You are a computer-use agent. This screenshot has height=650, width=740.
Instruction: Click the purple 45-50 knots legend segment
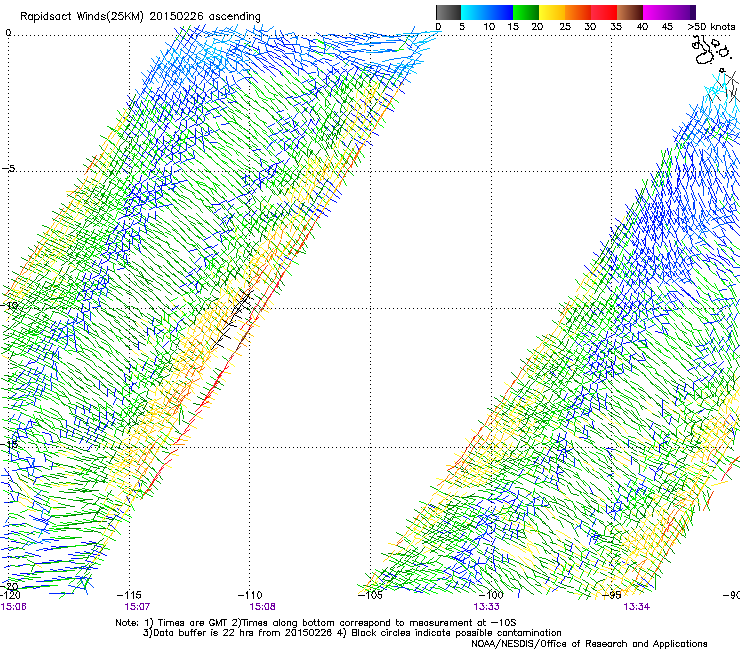point(682,12)
